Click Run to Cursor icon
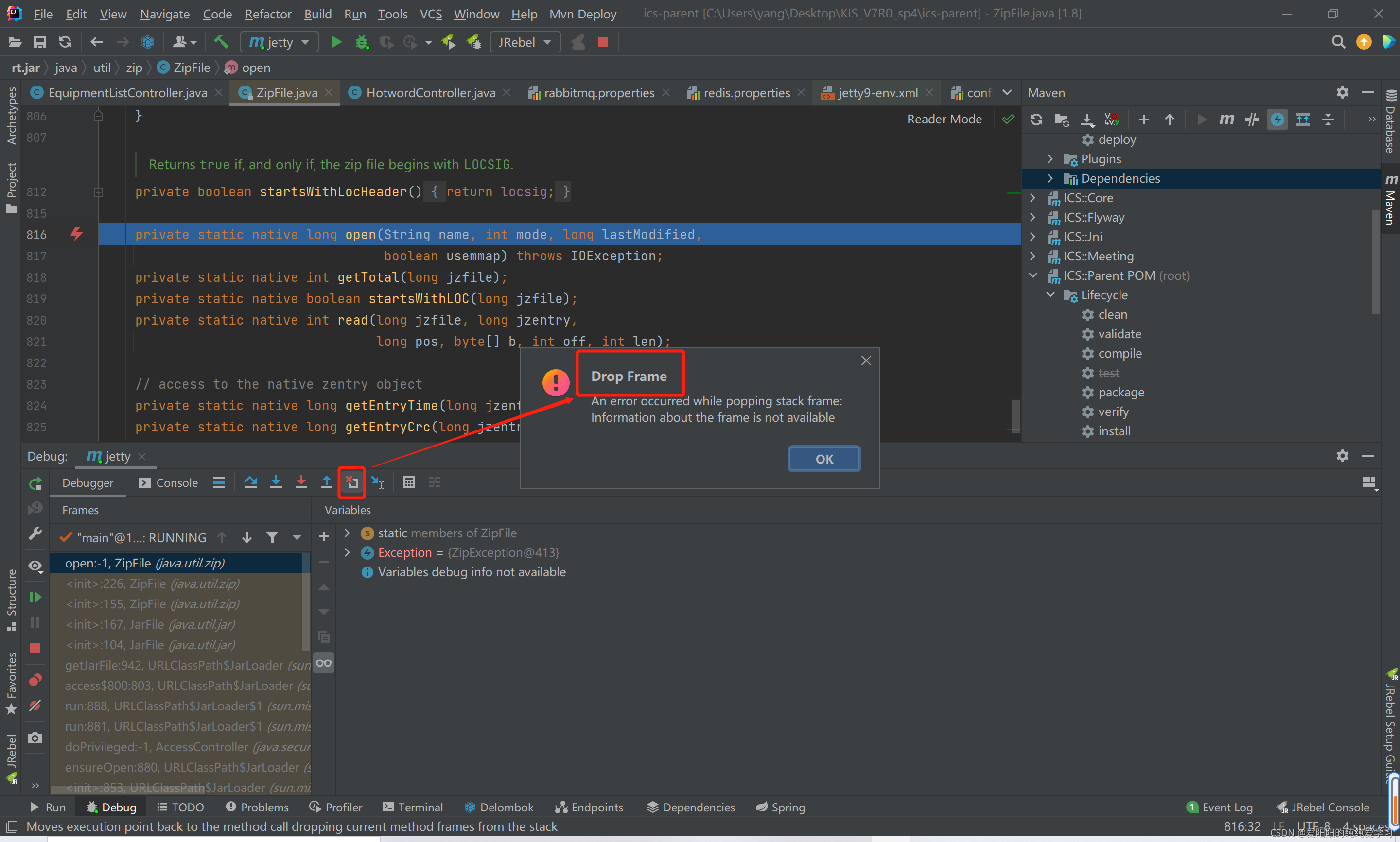 pos(377,482)
